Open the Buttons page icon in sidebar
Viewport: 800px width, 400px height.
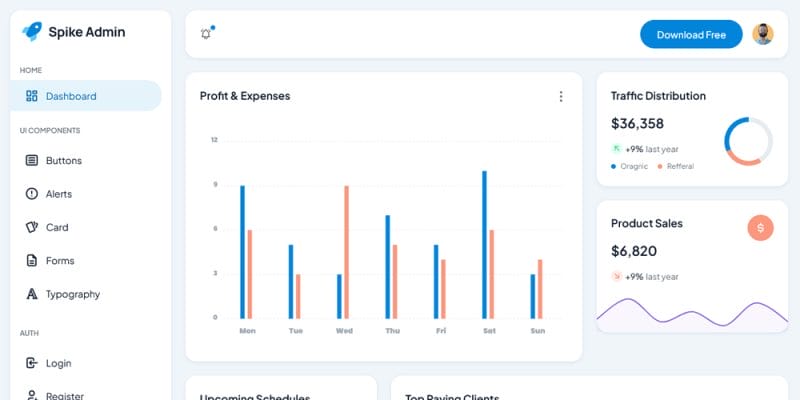pyautogui.click(x=32, y=160)
